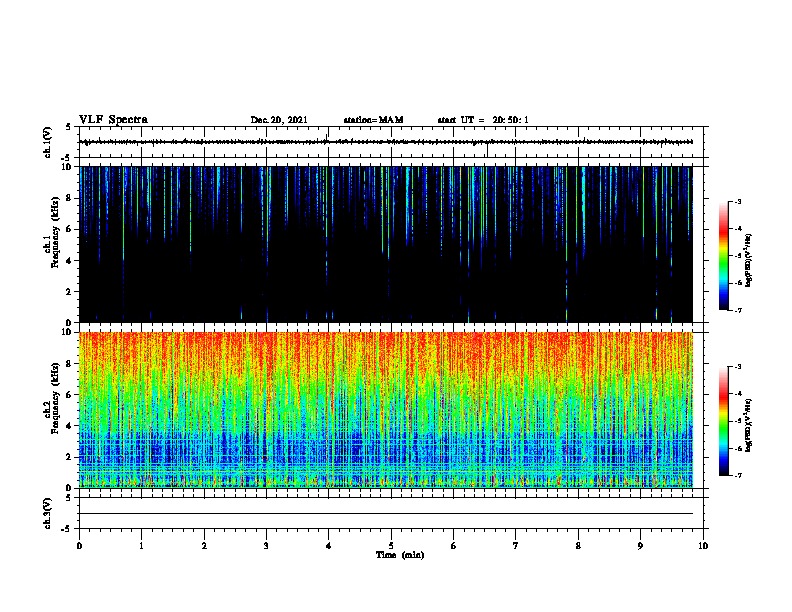Click the ch.1 spectrogram "6" kHz tick label
The height and width of the screenshot is (612, 792).
pos(69,229)
